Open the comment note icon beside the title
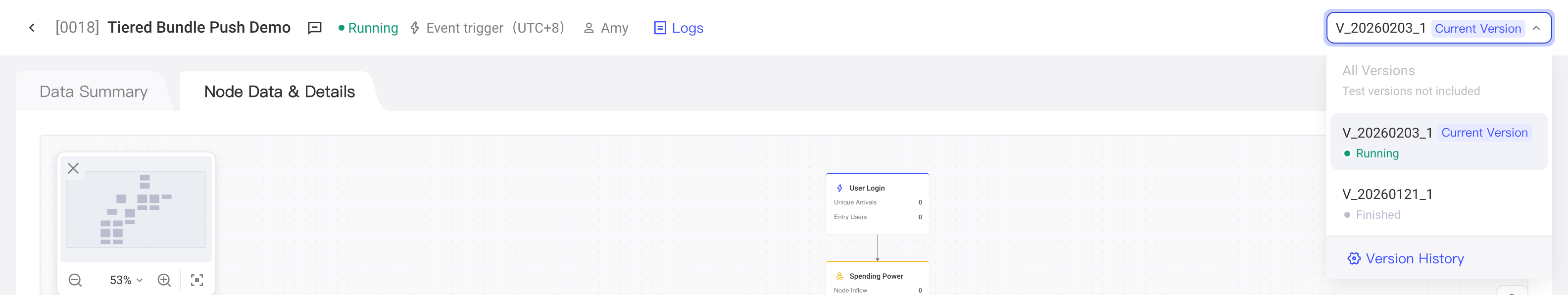1568x295 pixels. pyautogui.click(x=314, y=28)
